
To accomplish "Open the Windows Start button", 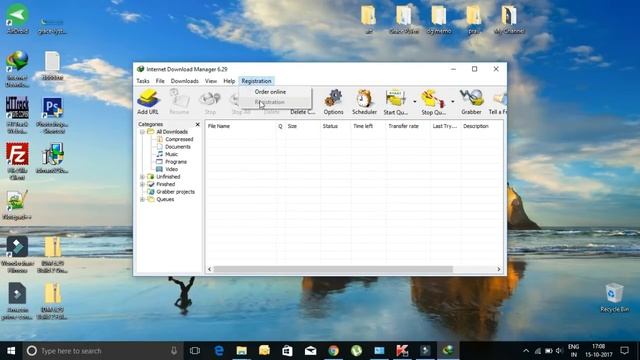I will pos(11,351).
